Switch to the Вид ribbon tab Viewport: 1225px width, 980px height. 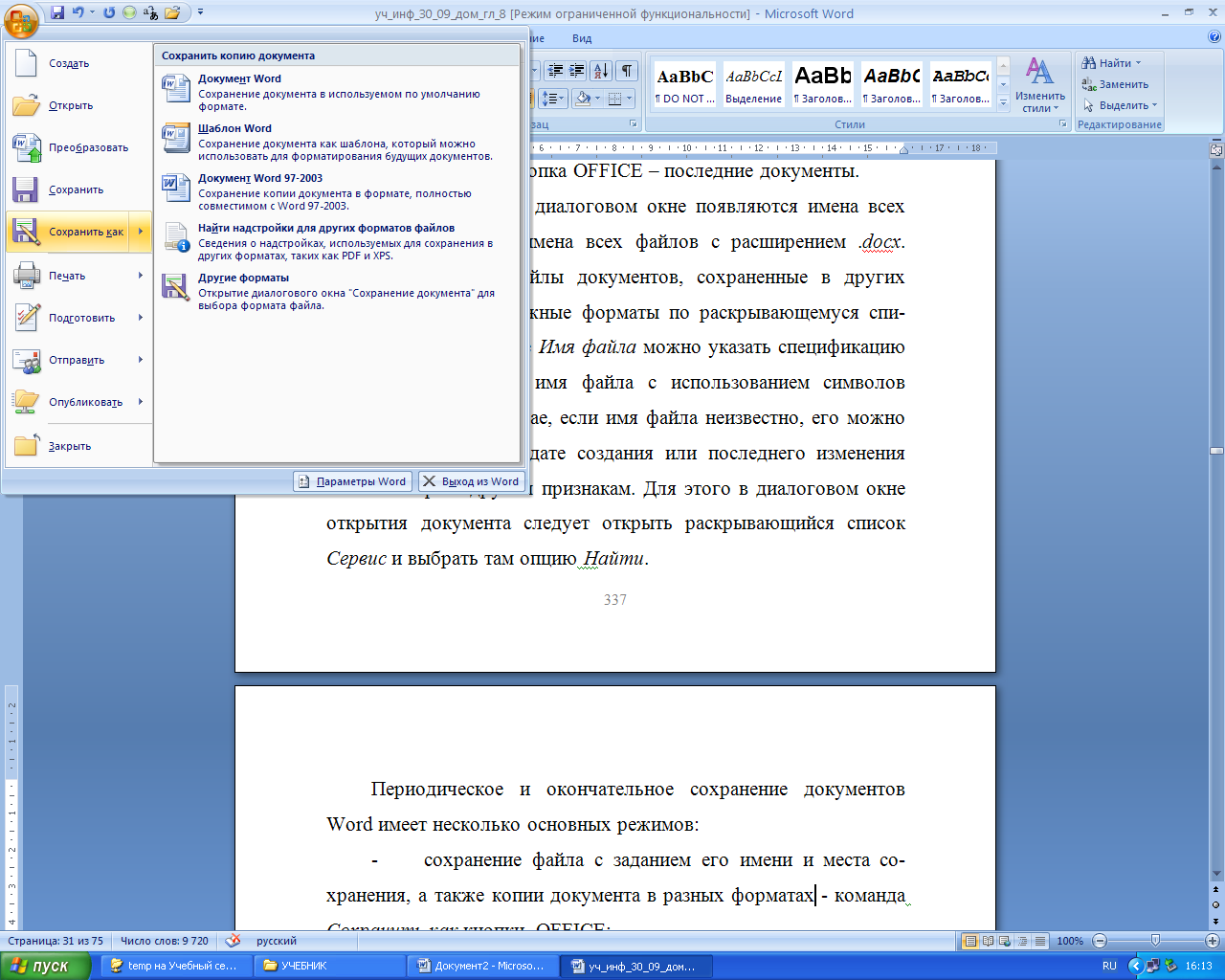tap(582, 38)
